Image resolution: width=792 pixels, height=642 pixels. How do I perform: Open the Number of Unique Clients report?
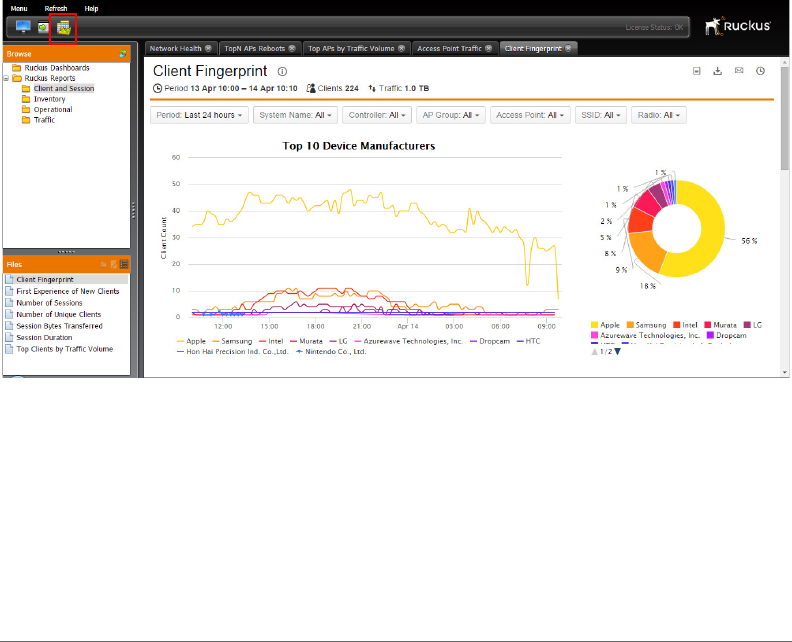(59, 314)
